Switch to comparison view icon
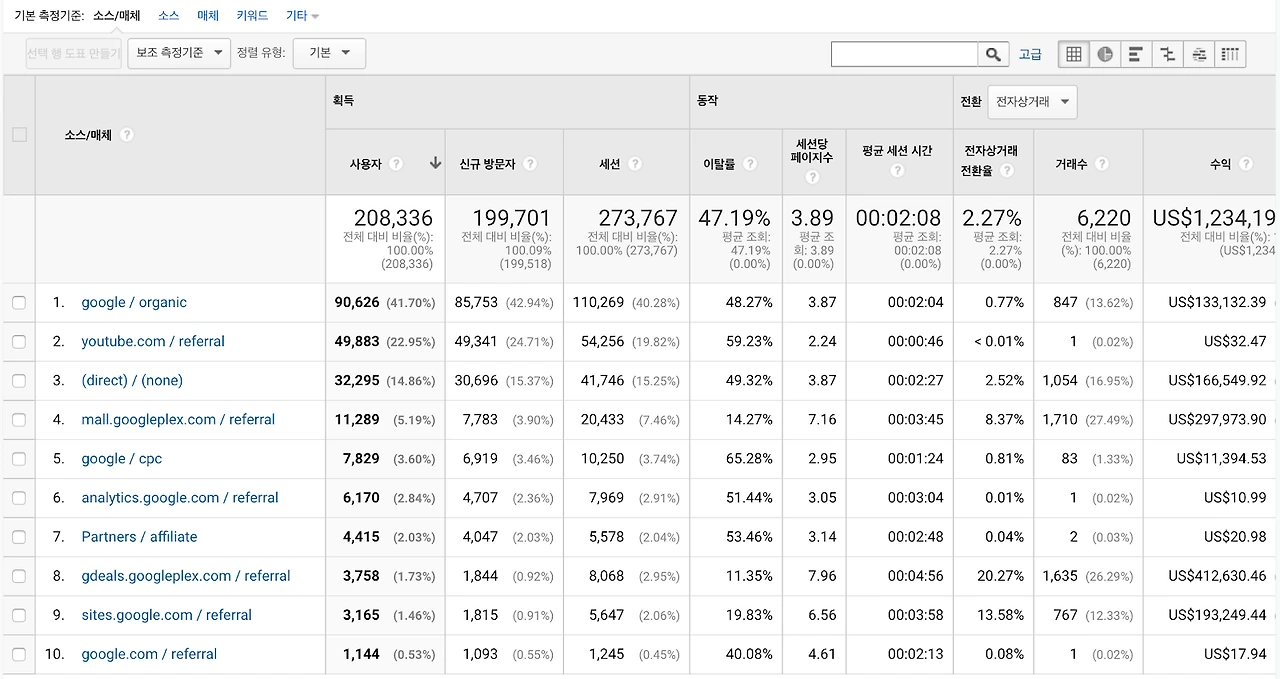The width and height of the screenshot is (1280, 679). click(1167, 54)
